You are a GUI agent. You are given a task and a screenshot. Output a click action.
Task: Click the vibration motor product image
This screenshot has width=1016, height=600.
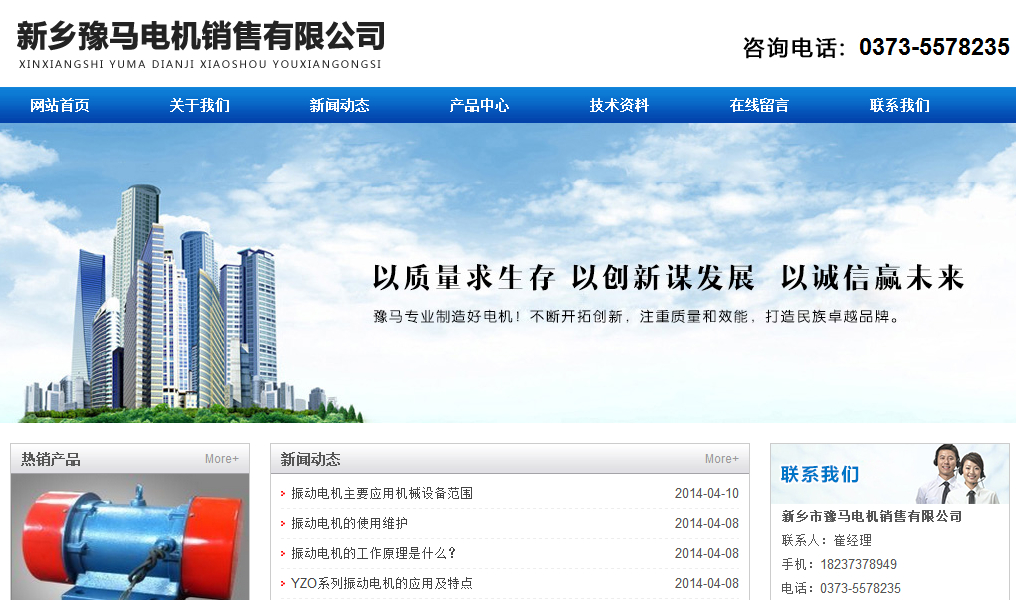point(129,540)
